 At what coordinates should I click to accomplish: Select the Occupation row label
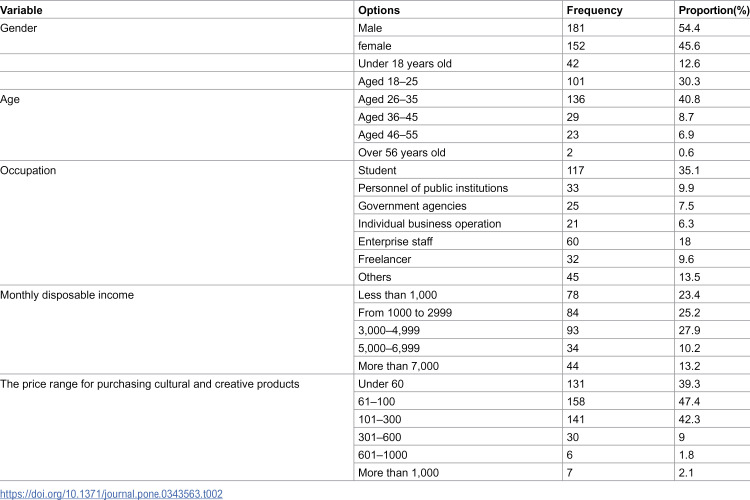coord(28,170)
